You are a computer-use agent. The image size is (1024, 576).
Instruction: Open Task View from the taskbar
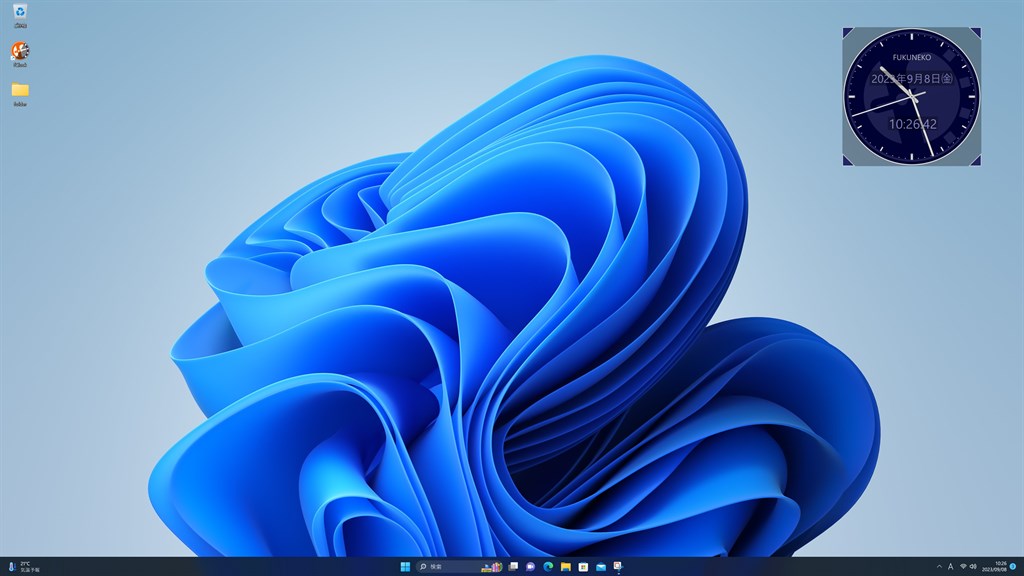click(513, 566)
